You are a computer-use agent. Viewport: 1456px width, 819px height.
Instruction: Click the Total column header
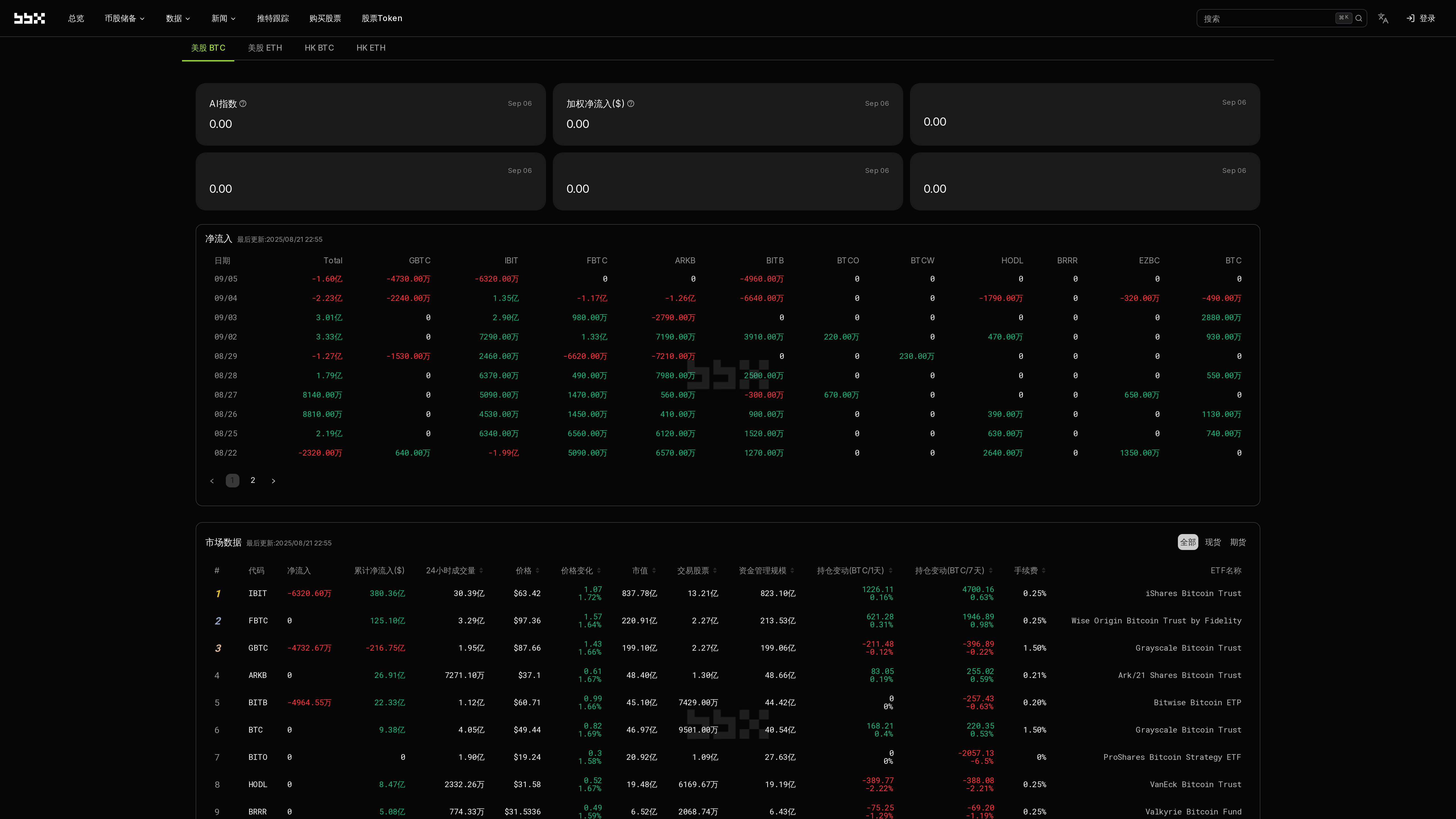[333, 260]
